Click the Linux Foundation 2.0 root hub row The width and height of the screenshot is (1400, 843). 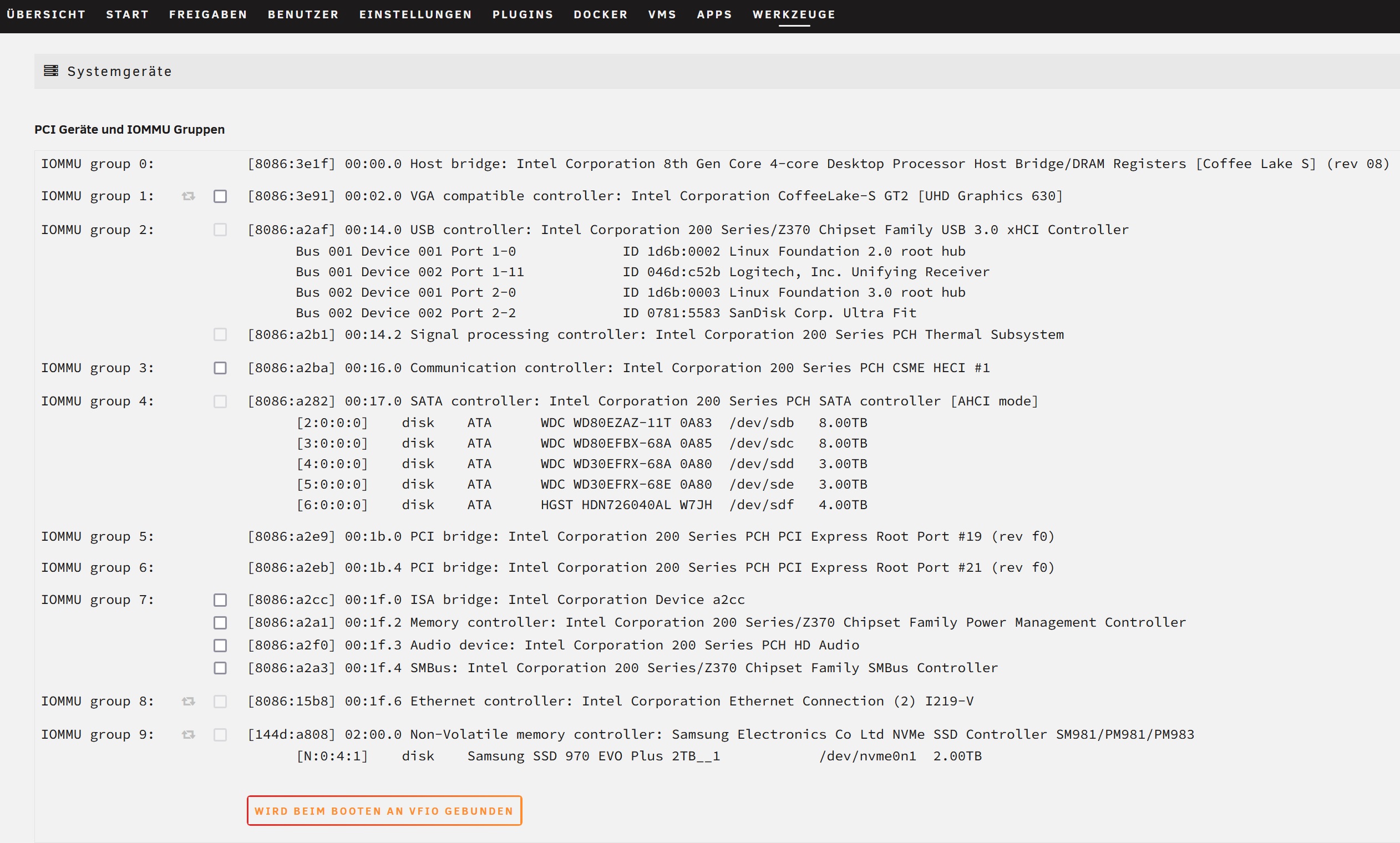point(631,251)
